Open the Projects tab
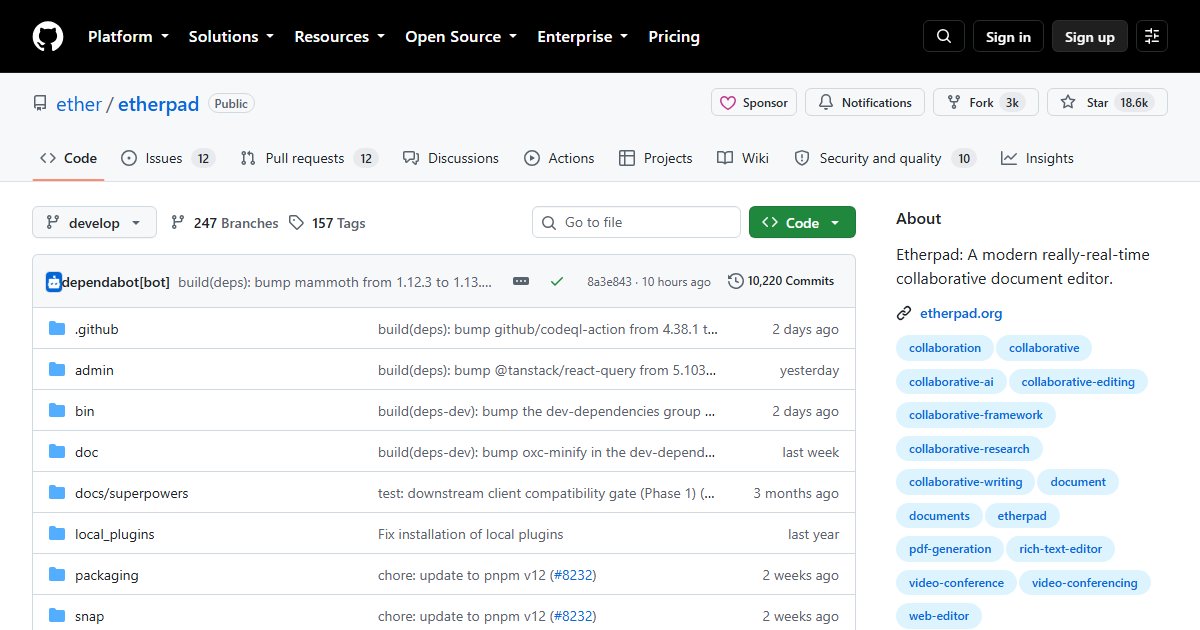 [655, 158]
